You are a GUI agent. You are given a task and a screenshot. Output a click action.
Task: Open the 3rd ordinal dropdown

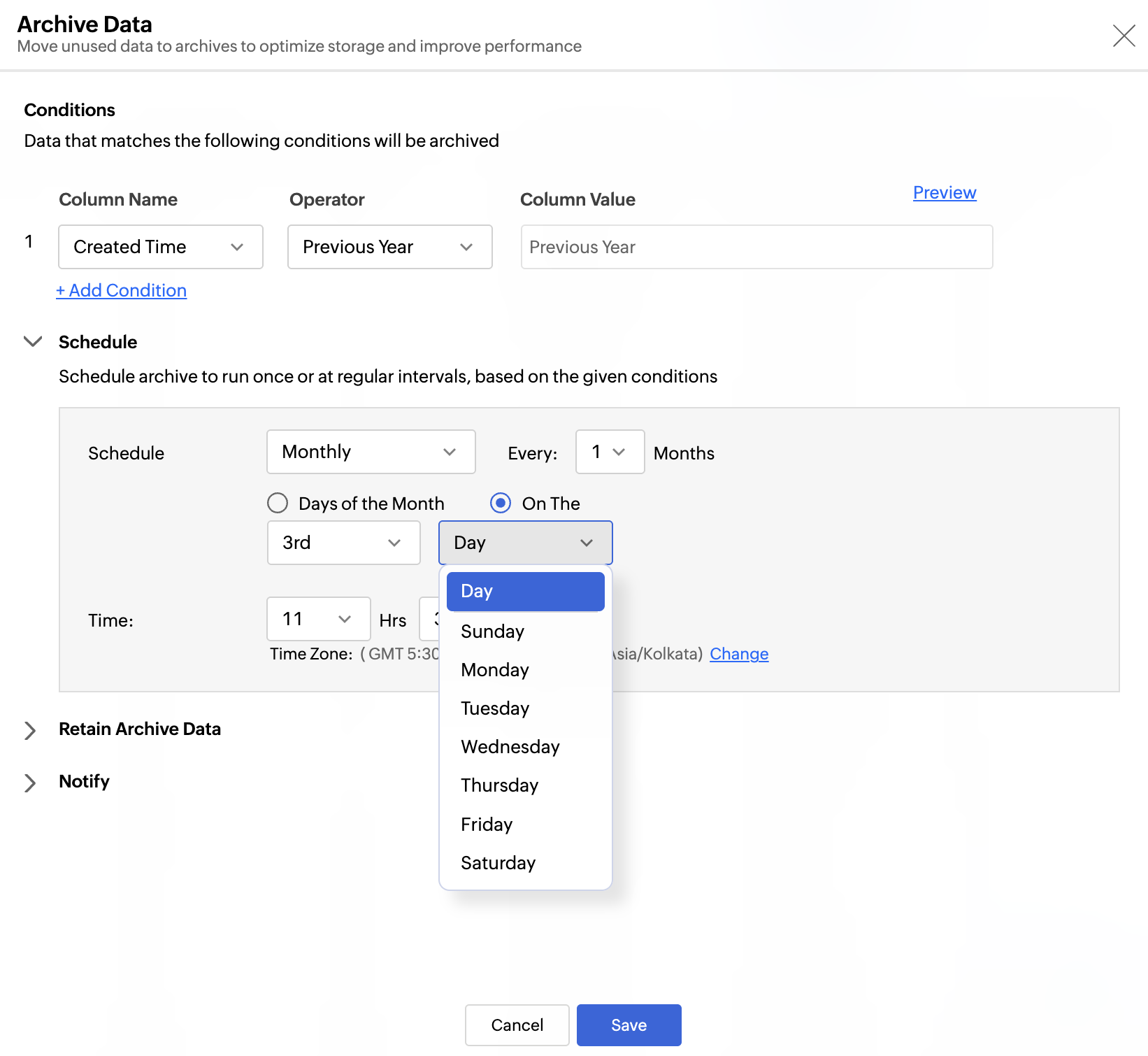pos(343,543)
